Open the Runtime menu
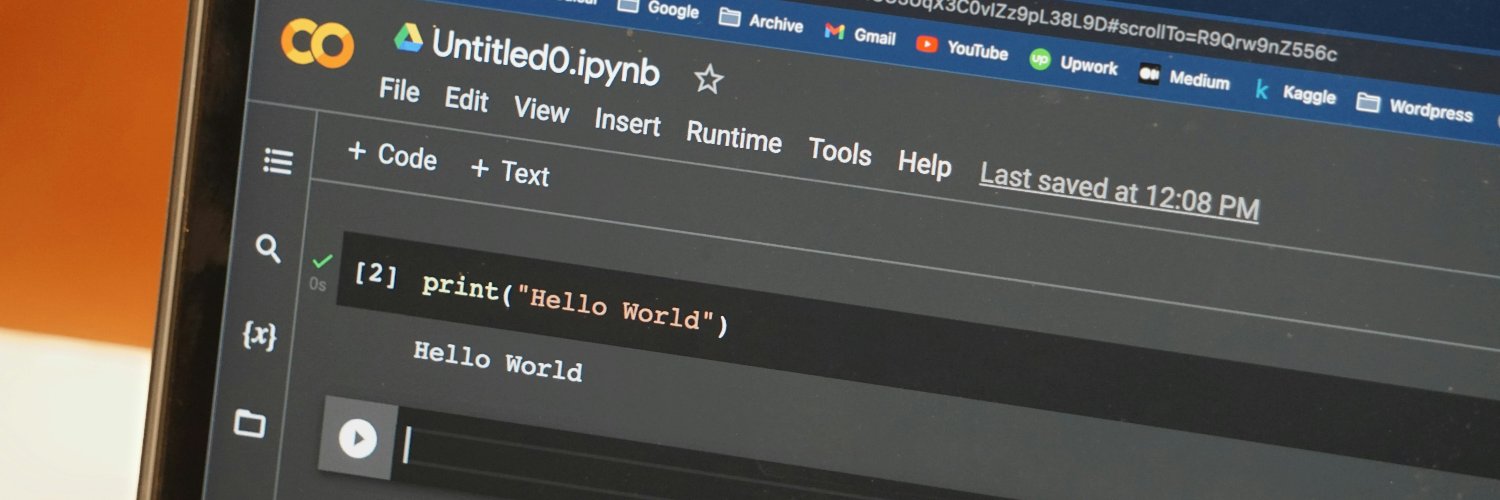This screenshot has width=1500, height=500. coord(733,137)
